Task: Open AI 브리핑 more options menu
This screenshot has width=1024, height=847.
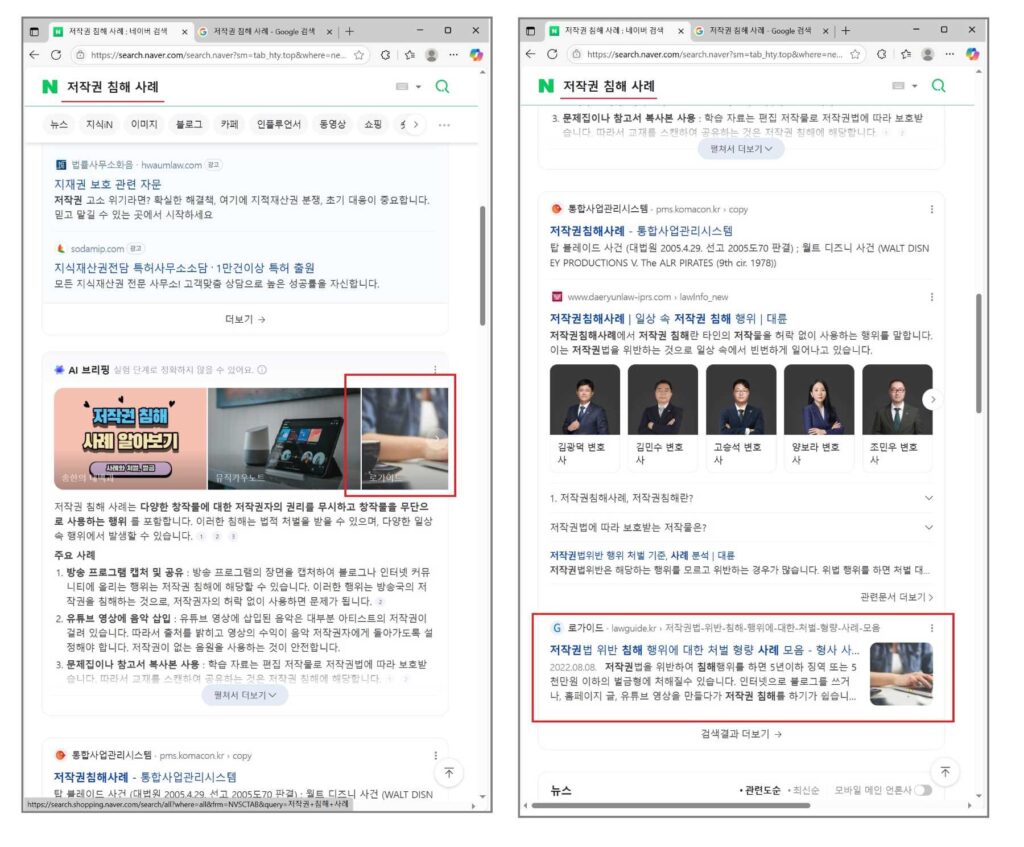Action: (435, 370)
